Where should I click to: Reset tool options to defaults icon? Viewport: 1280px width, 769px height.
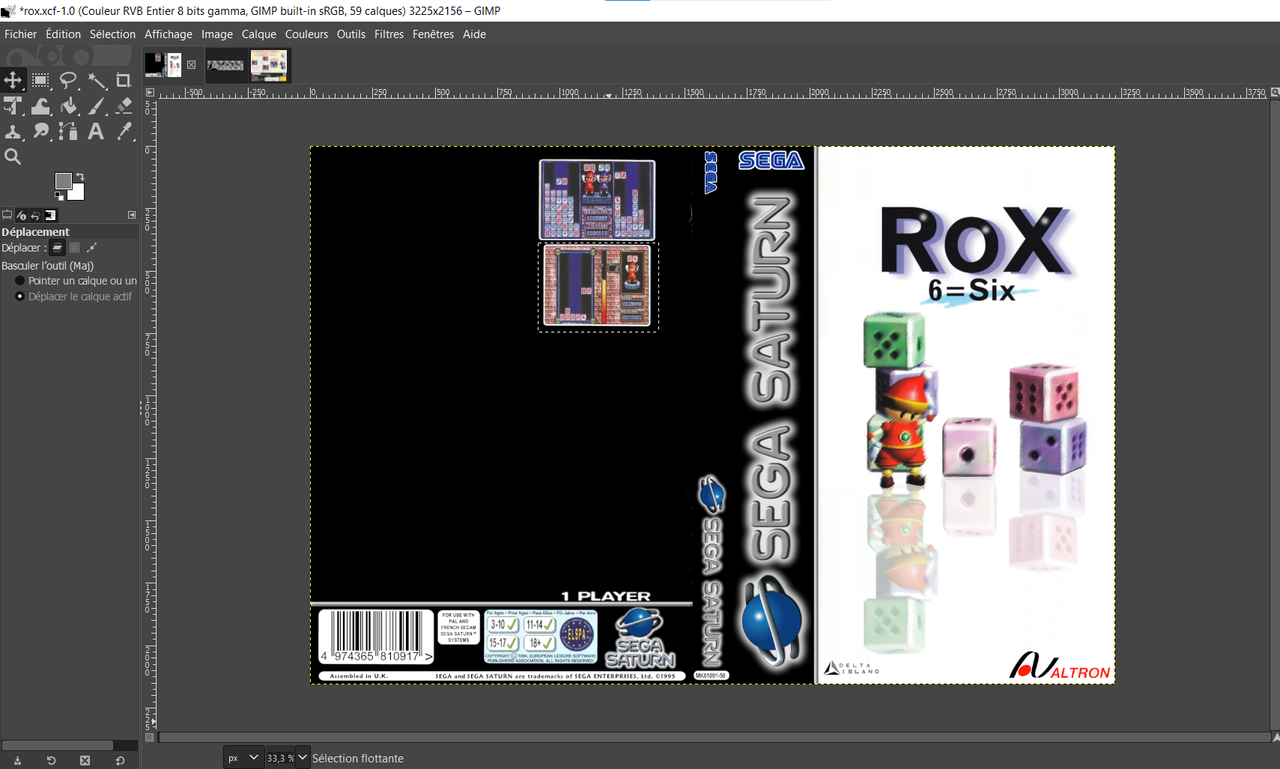tap(120, 760)
